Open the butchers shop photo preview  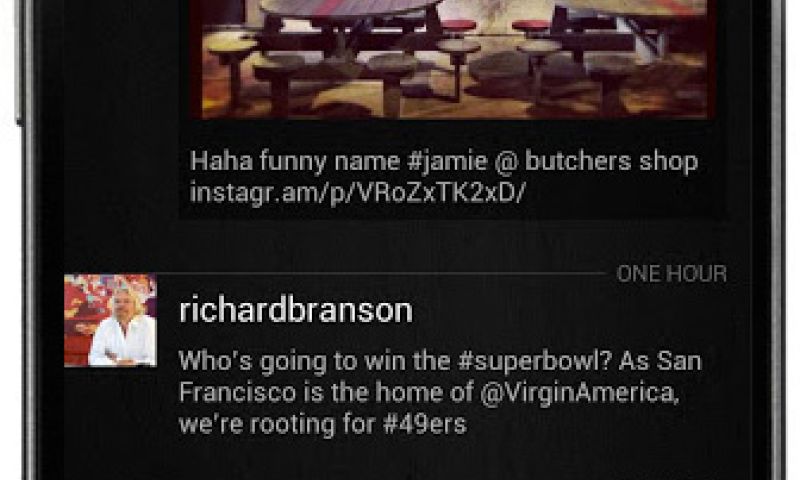pos(455,59)
